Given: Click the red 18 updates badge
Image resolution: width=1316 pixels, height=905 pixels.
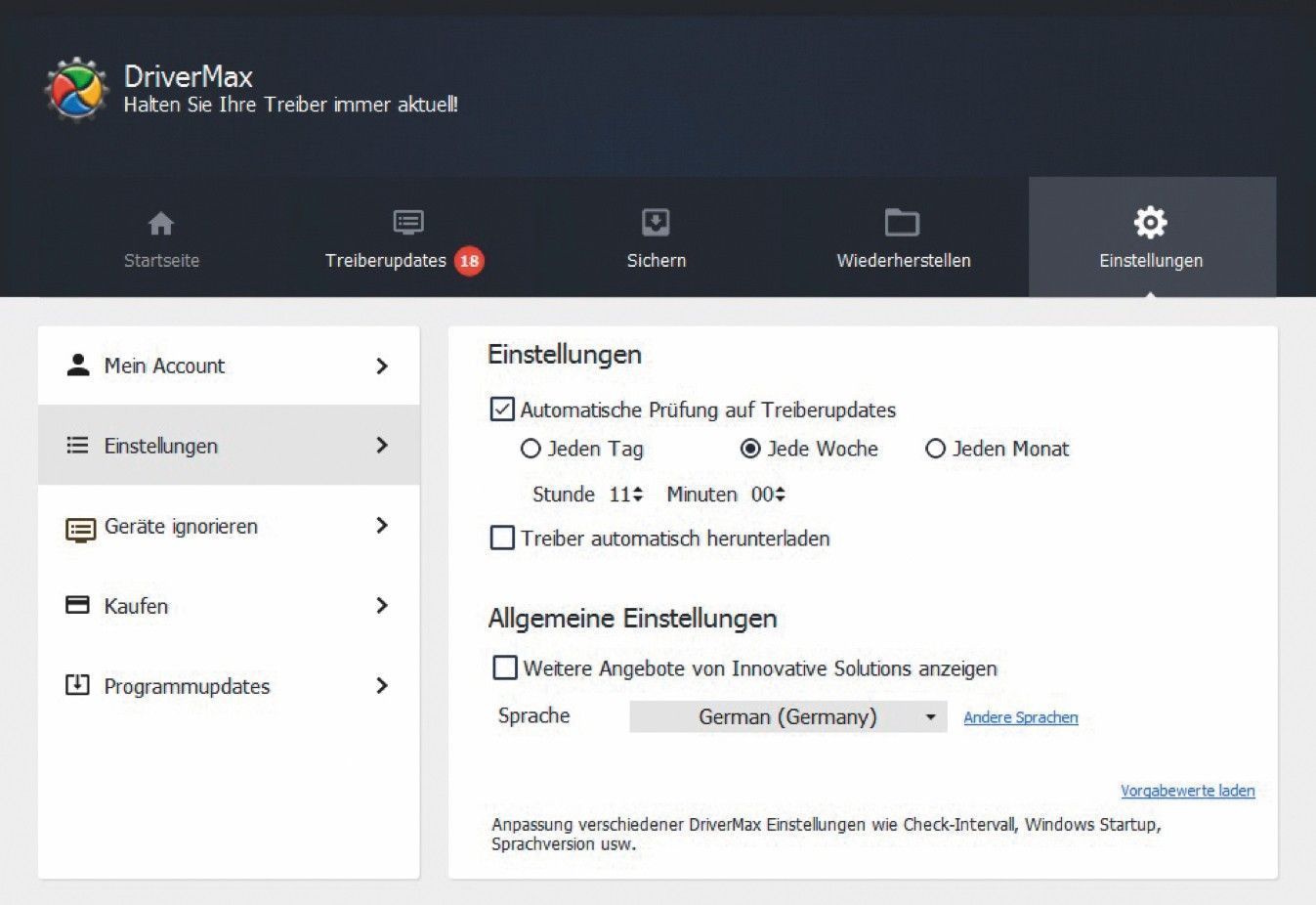Looking at the screenshot, I should [469, 261].
